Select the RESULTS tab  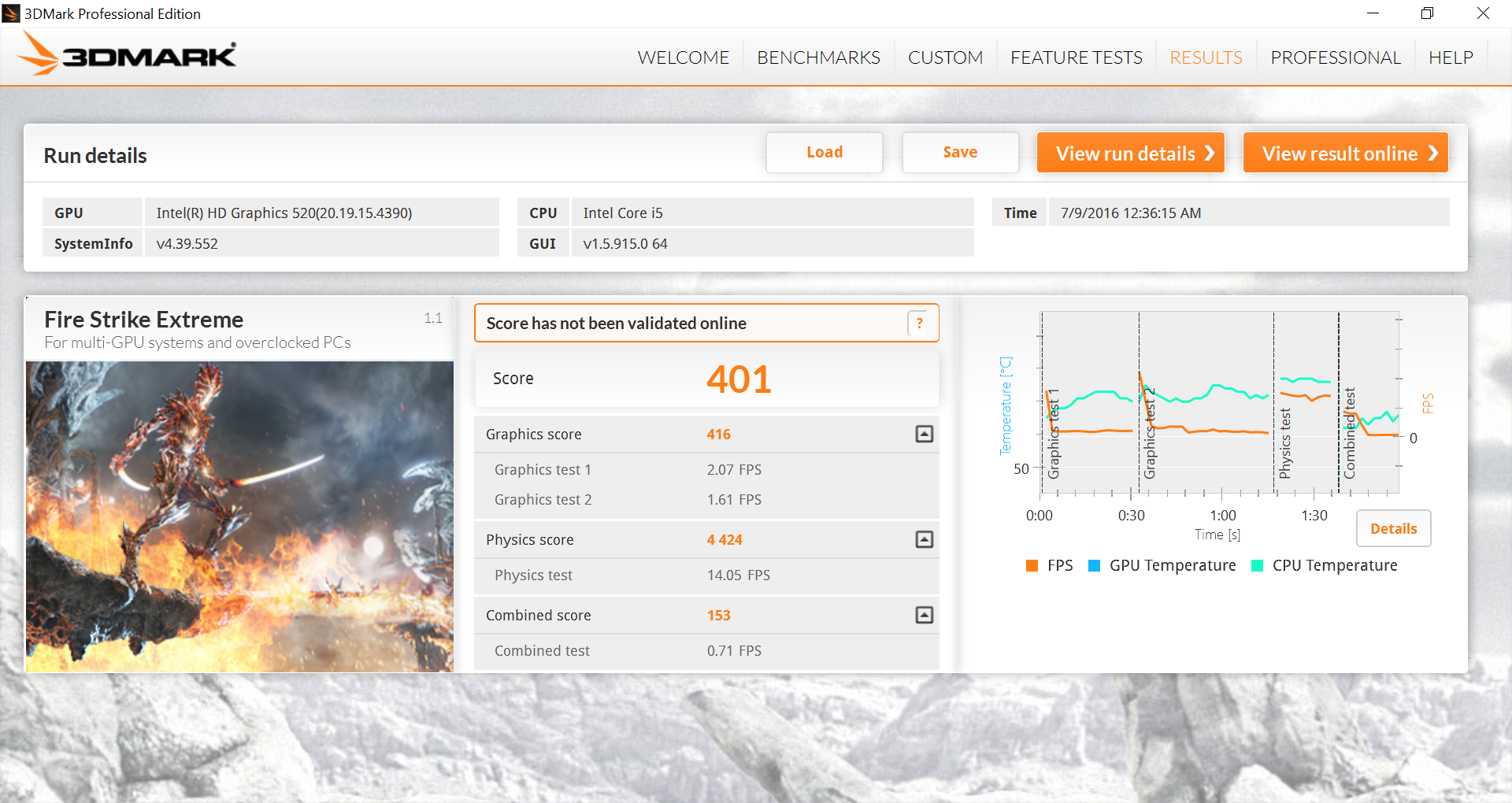[x=1206, y=57]
